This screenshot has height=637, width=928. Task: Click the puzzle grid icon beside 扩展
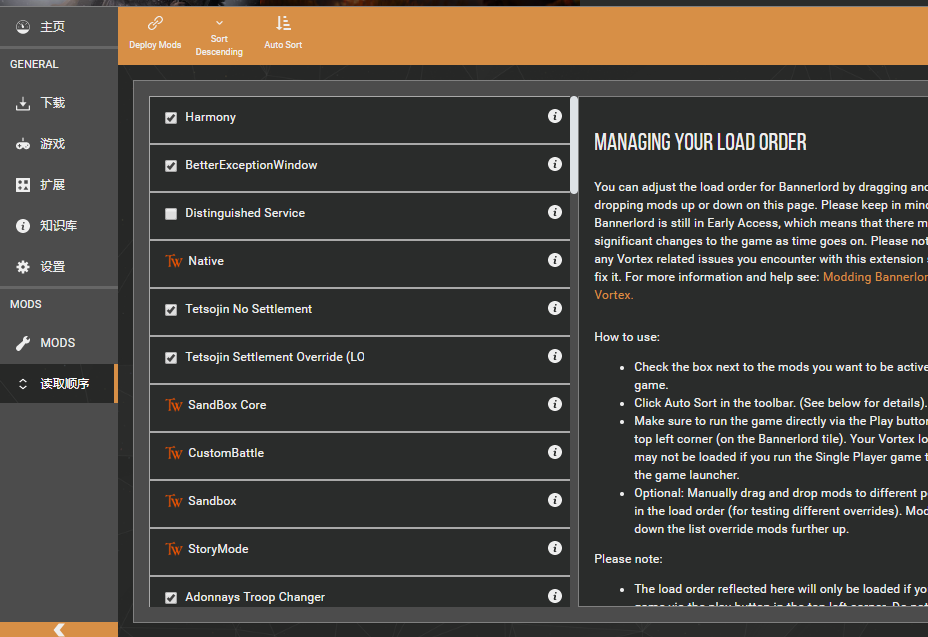(x=23, y=185)
